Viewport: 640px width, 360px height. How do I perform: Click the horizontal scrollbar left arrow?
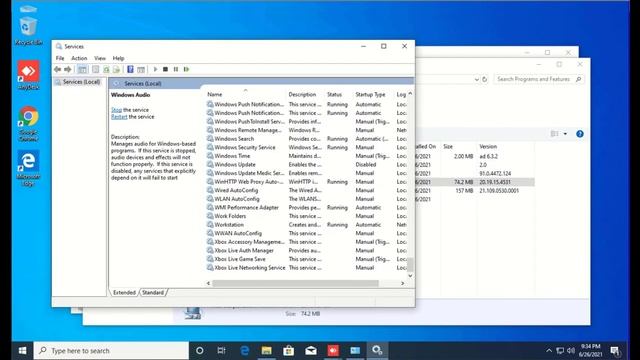click(209, 283)
